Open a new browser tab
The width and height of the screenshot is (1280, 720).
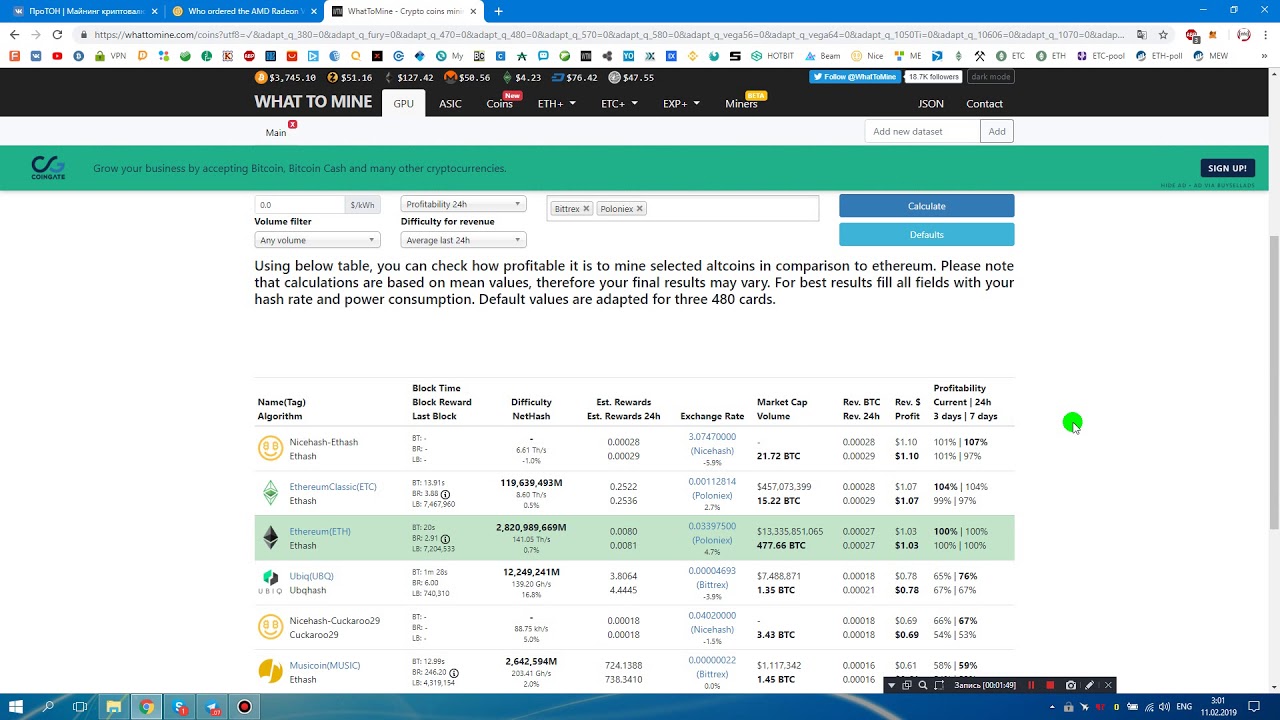pyautogui.click(x=498, y=11)
